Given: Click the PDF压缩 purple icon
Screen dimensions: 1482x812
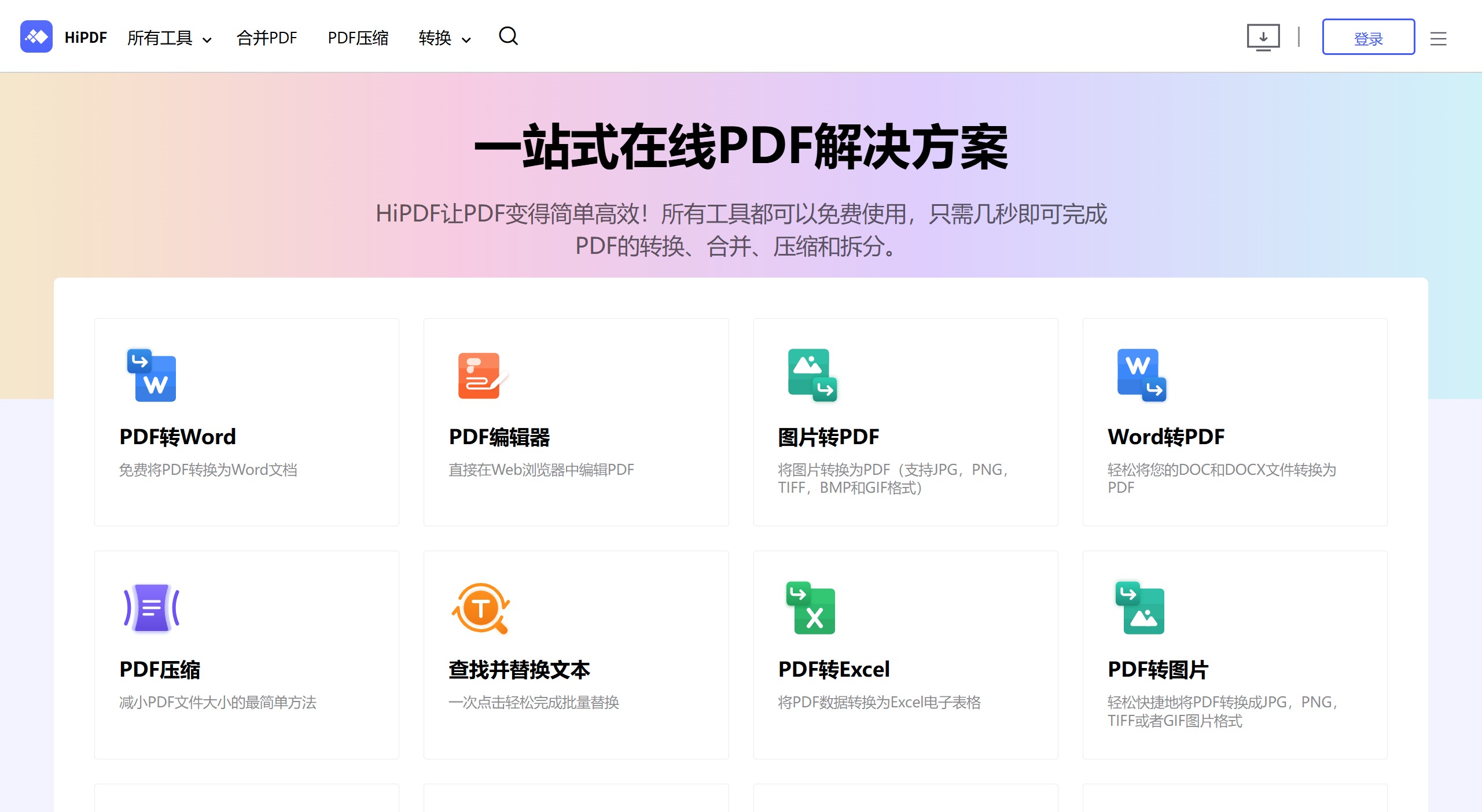Looking at the screenshot, I should (x=152, y=608).
